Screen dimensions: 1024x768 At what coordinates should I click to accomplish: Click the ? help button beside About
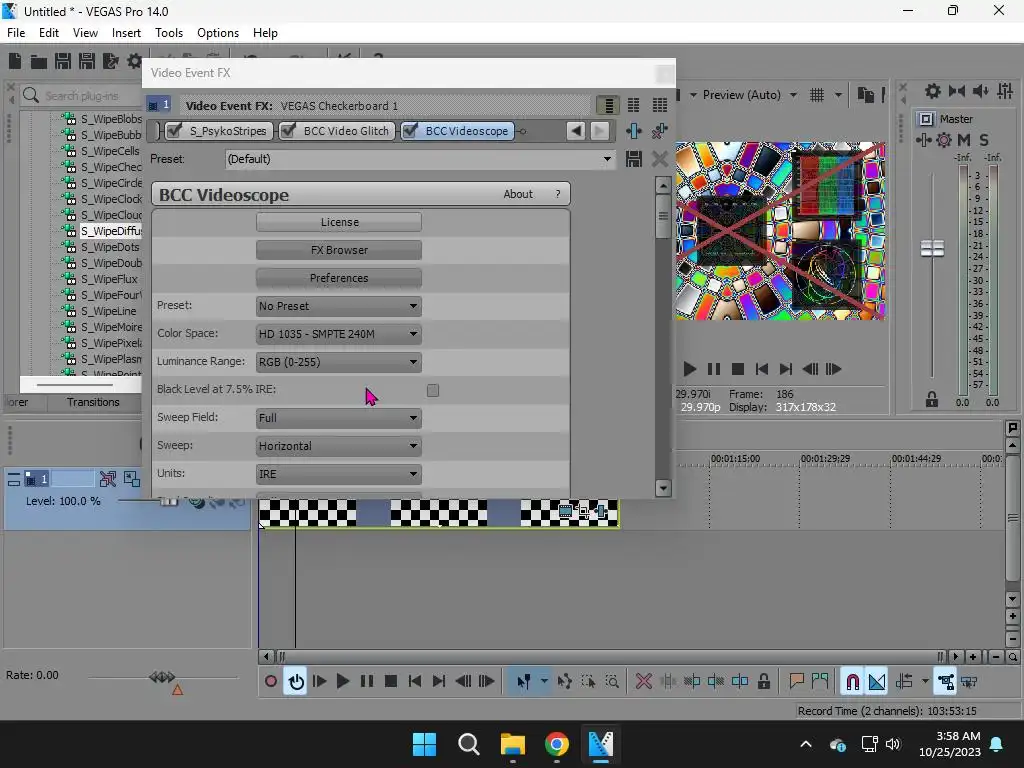(558, 194)
